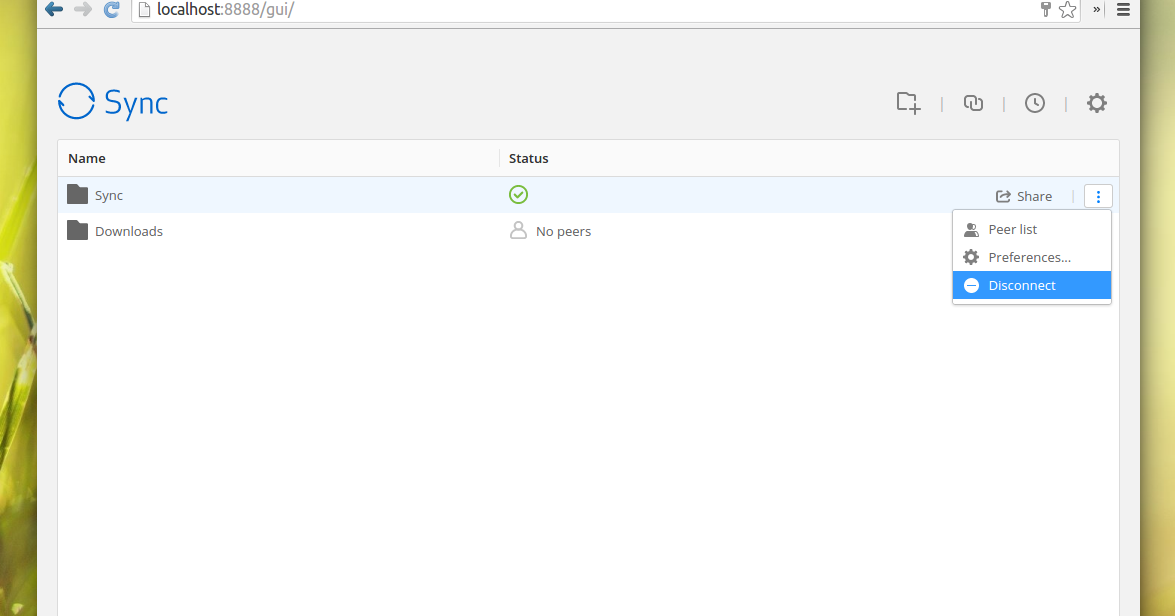The image size is (1175, 616).
Task: Reload the Sync web page
Action: point(111,11)
